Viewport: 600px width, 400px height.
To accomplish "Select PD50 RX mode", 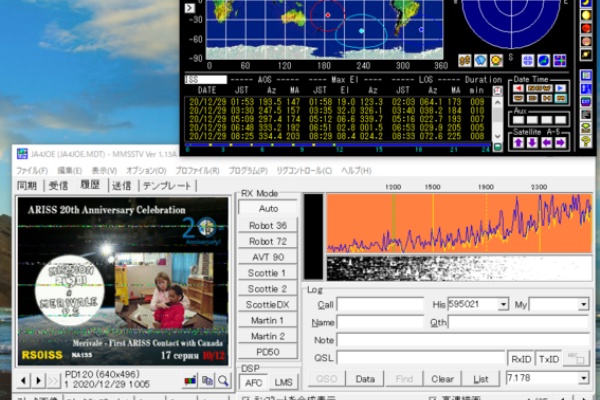I will pos(268,352).
